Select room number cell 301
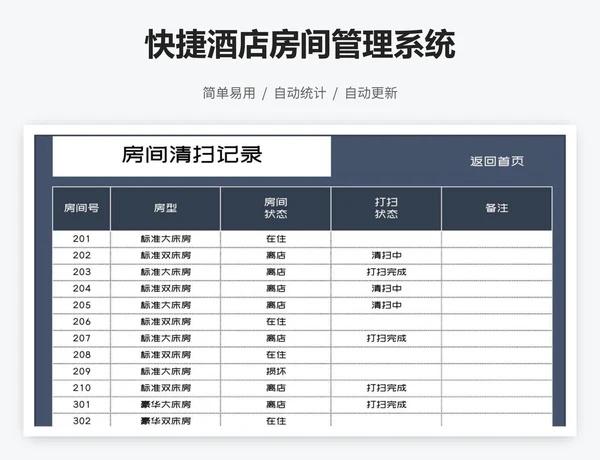 pyautogui.click(x=82, y=405)
